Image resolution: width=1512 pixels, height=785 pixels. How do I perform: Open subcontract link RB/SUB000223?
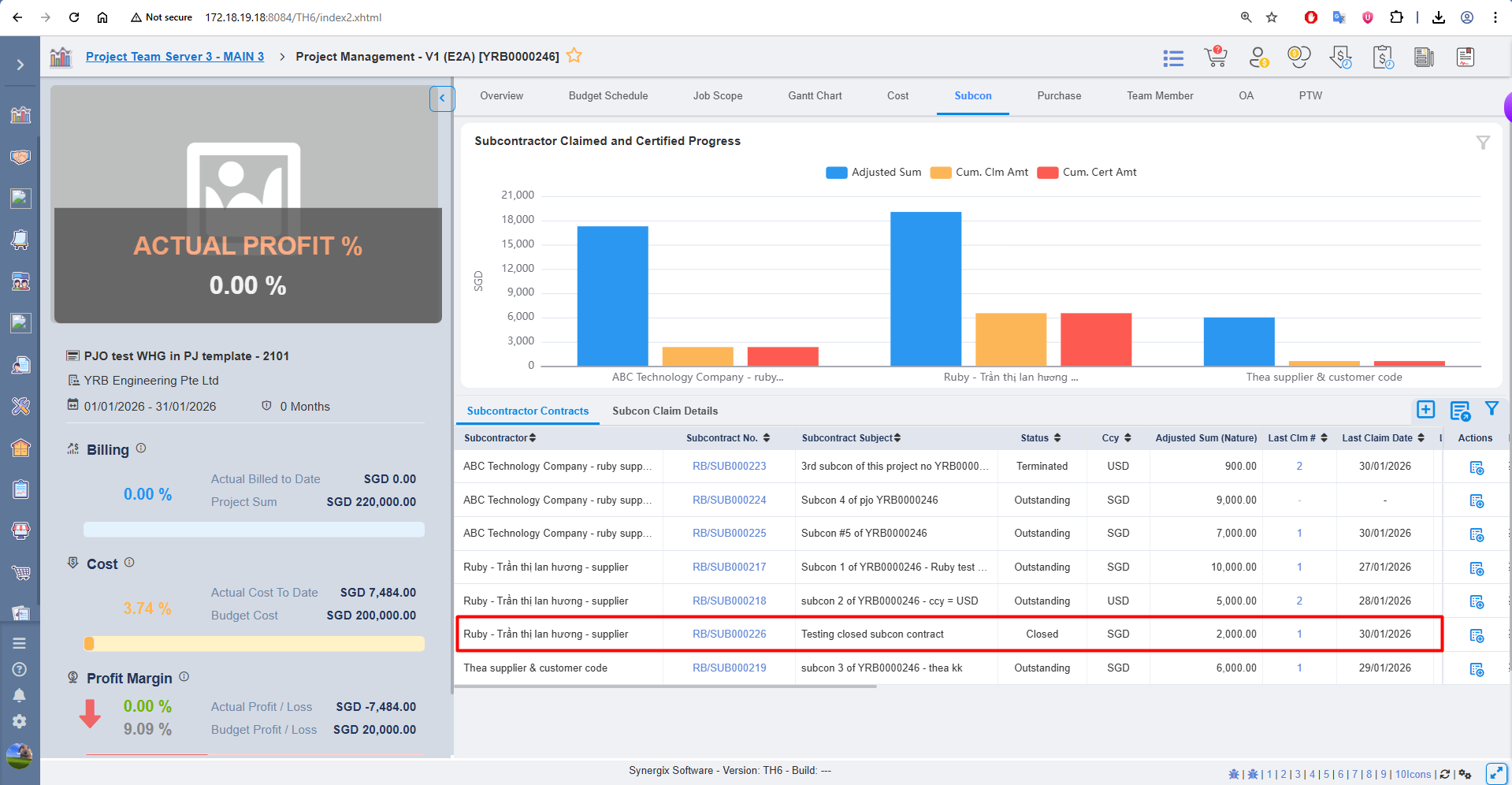pos(729,467)
